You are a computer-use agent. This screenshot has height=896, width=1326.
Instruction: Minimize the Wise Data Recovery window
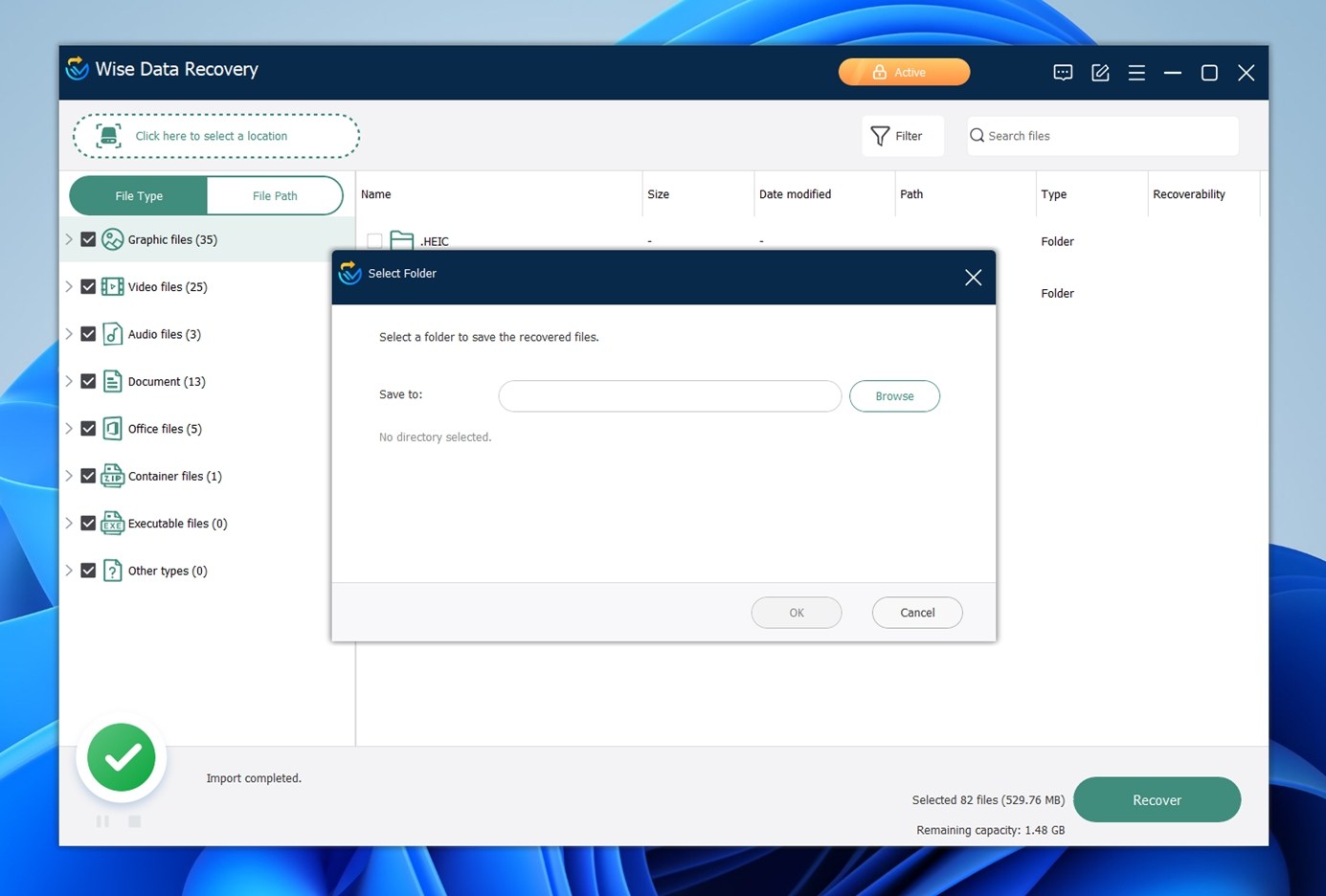(1173, 73)
